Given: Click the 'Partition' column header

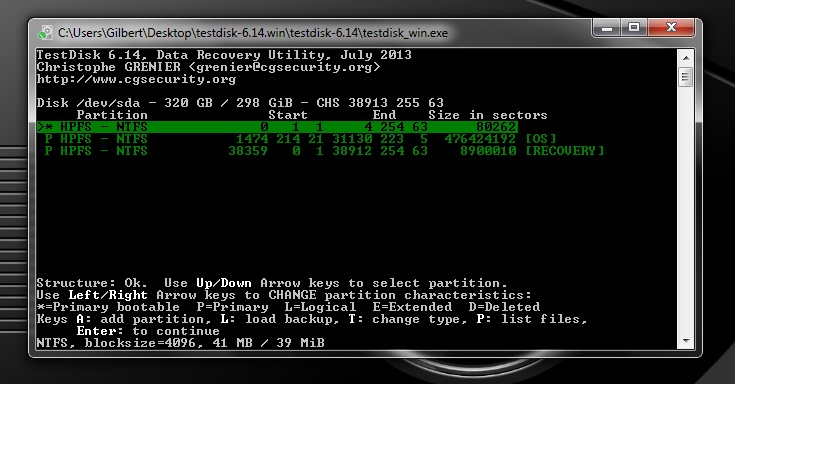Looking at the screenshot, I should (112, 115).
